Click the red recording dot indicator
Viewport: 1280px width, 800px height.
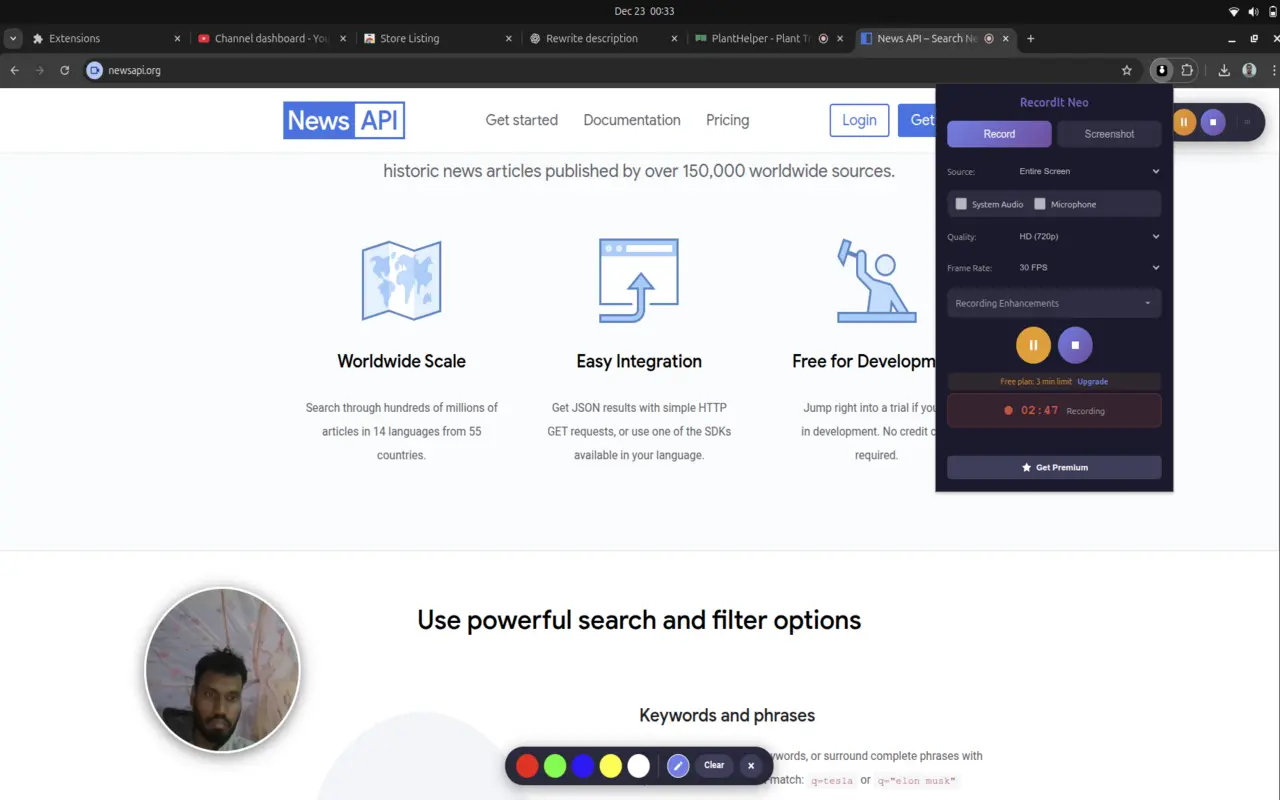click(x=1009, y=410)
